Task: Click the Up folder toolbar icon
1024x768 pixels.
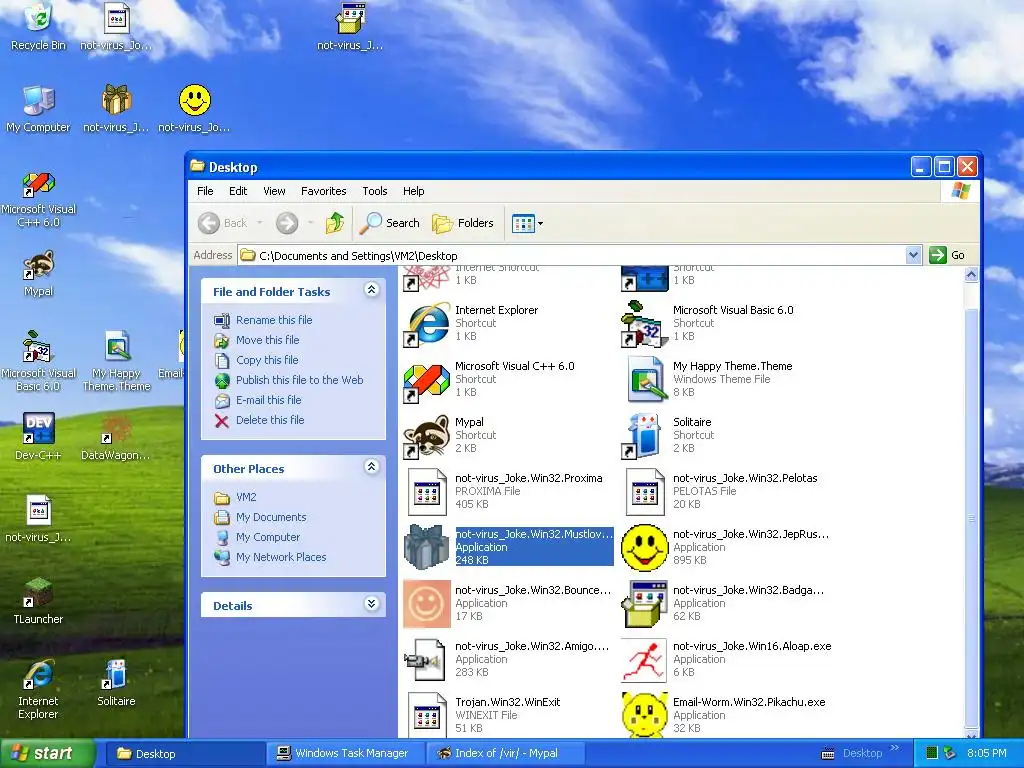Action: click(x=335, y=223)
